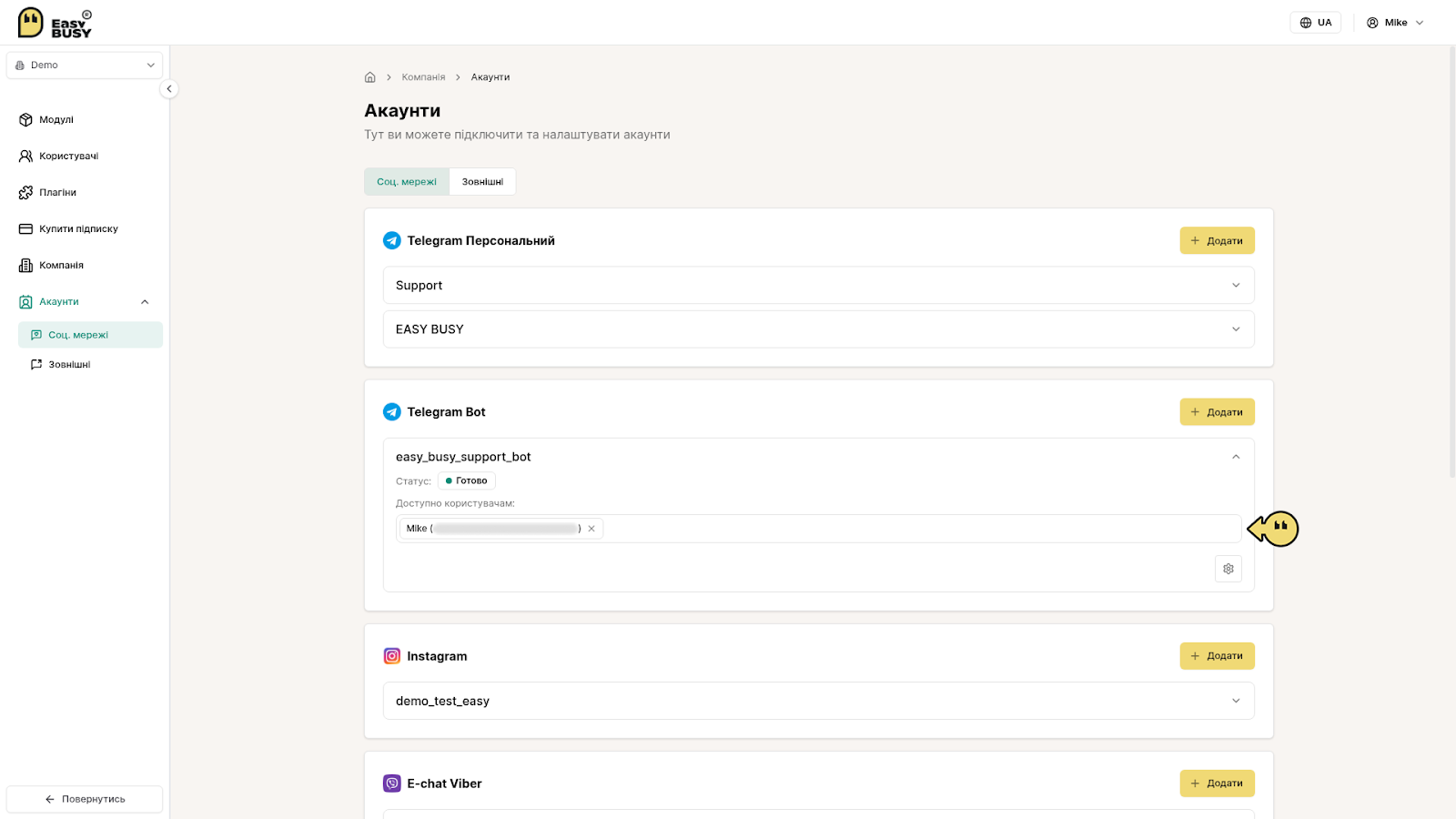This screenshot has height=819, width=1456.
Task: Collapse the Акаунти sidebar section chevron
Action: coord(145,302)
